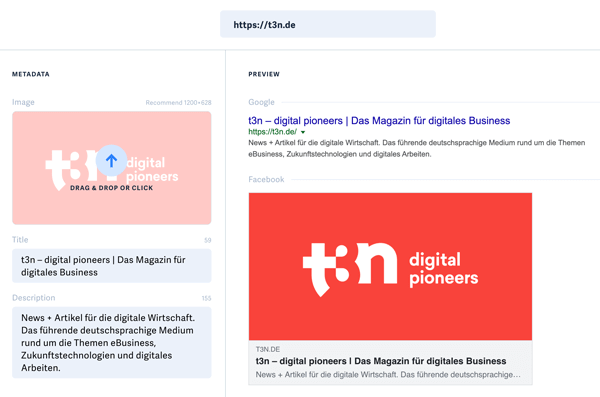Image resolution: width=600 pixels, height=397 pixels.
Task: Click the Facebook preview card title
Action: [381, 361]
